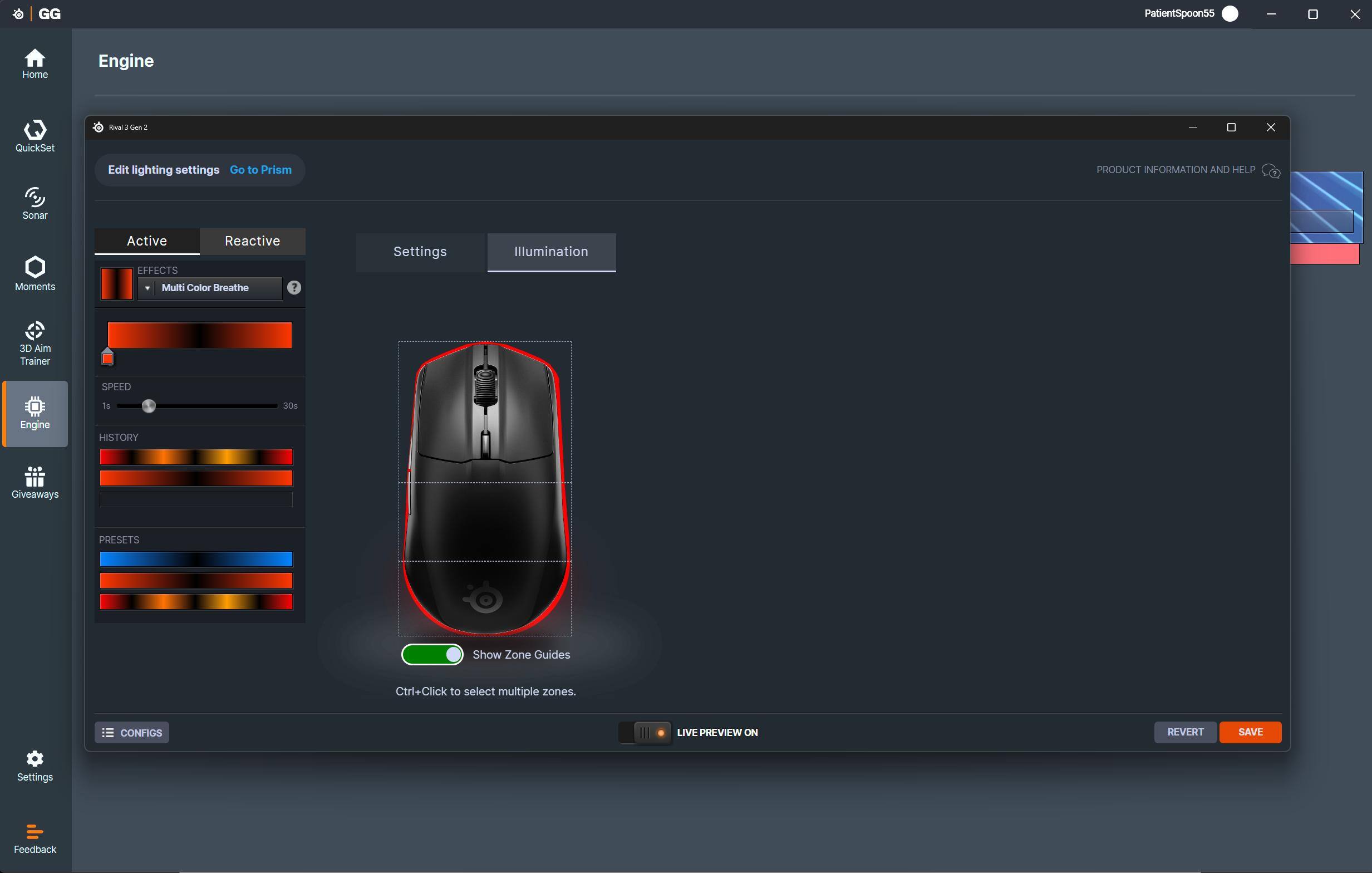Switch to the Settings tab

tap(420, 252)
